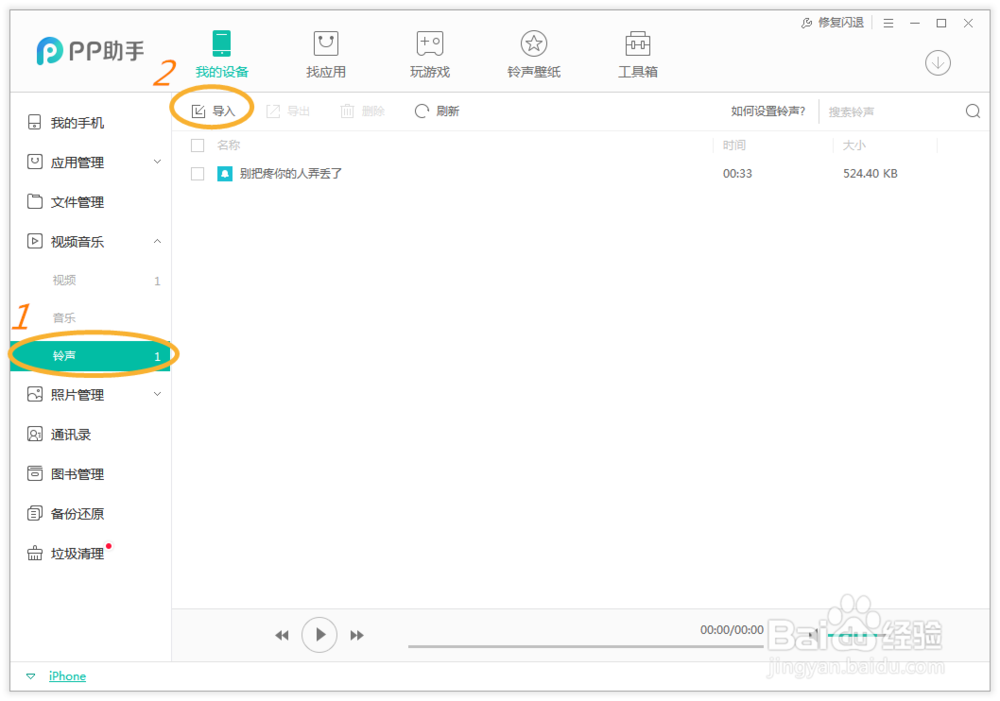Click the 文件管理 folder icon
1000x701 pixels.
tap(34, 202)
